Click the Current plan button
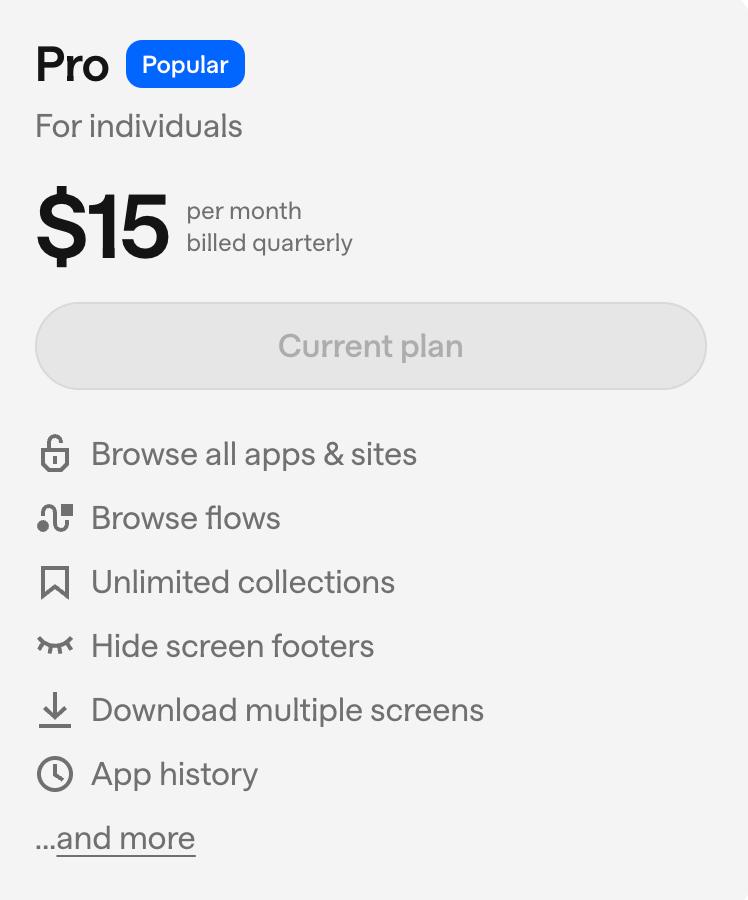Viewport: 748px width, 900px height. point(371,346)
